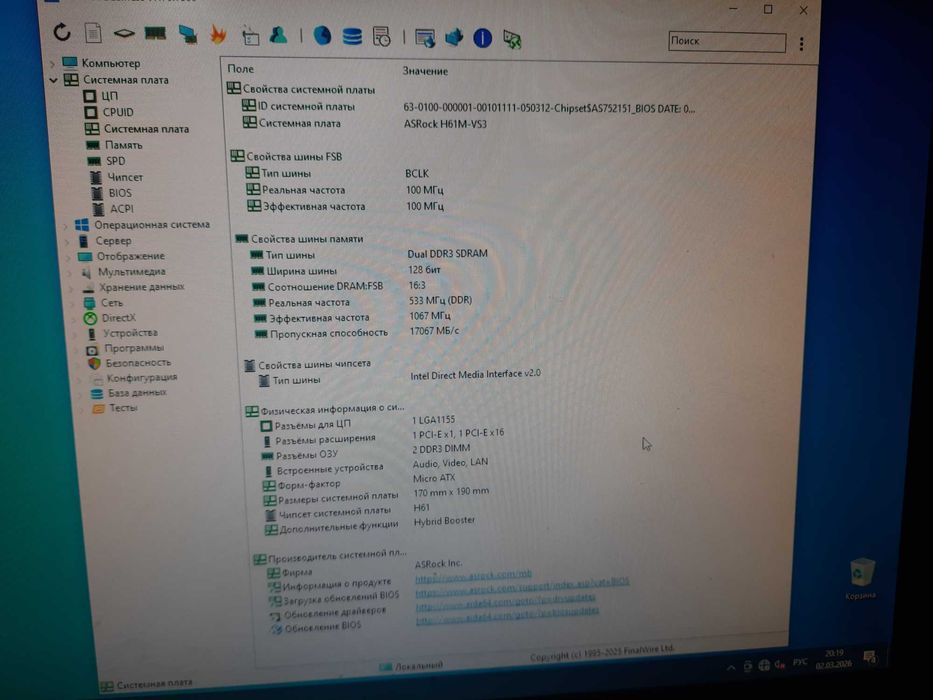The height and width of the screenshot is (700, 933).
Task: Click the green RAM module toolbar icon
Action: pyautogui.click(x=155, y=33)
